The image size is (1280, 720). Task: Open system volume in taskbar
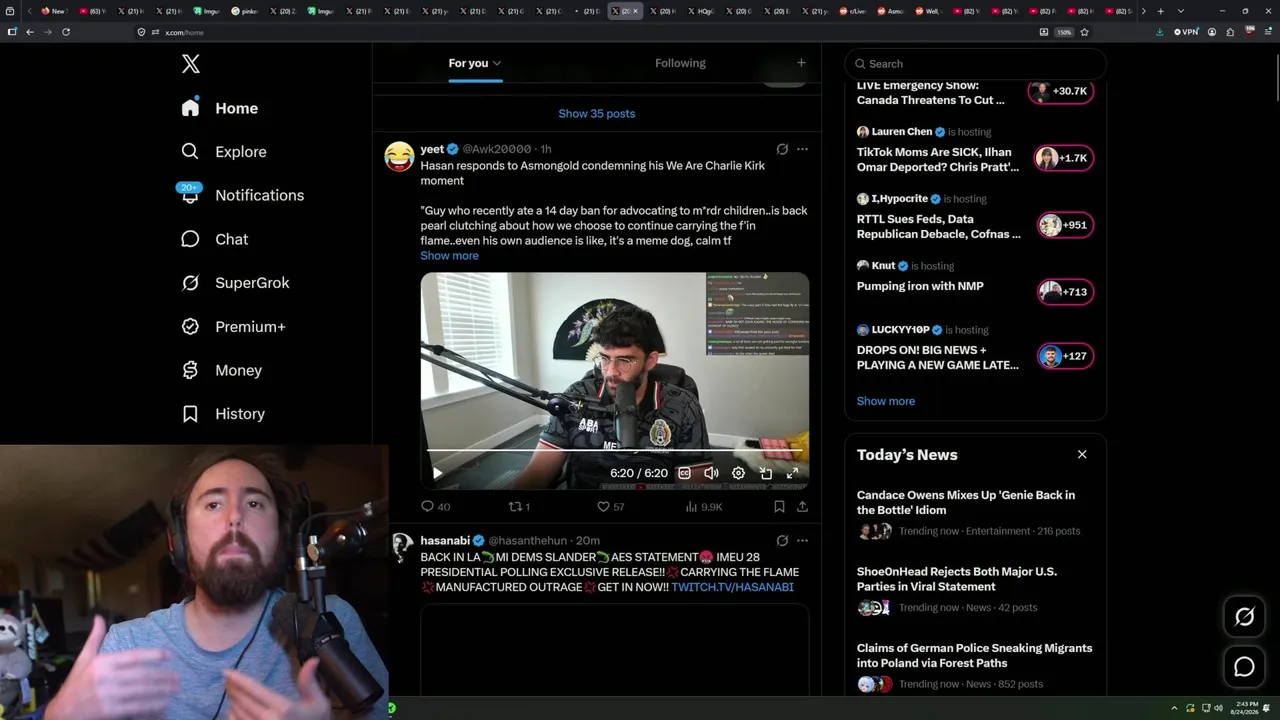click(1218, 708)
